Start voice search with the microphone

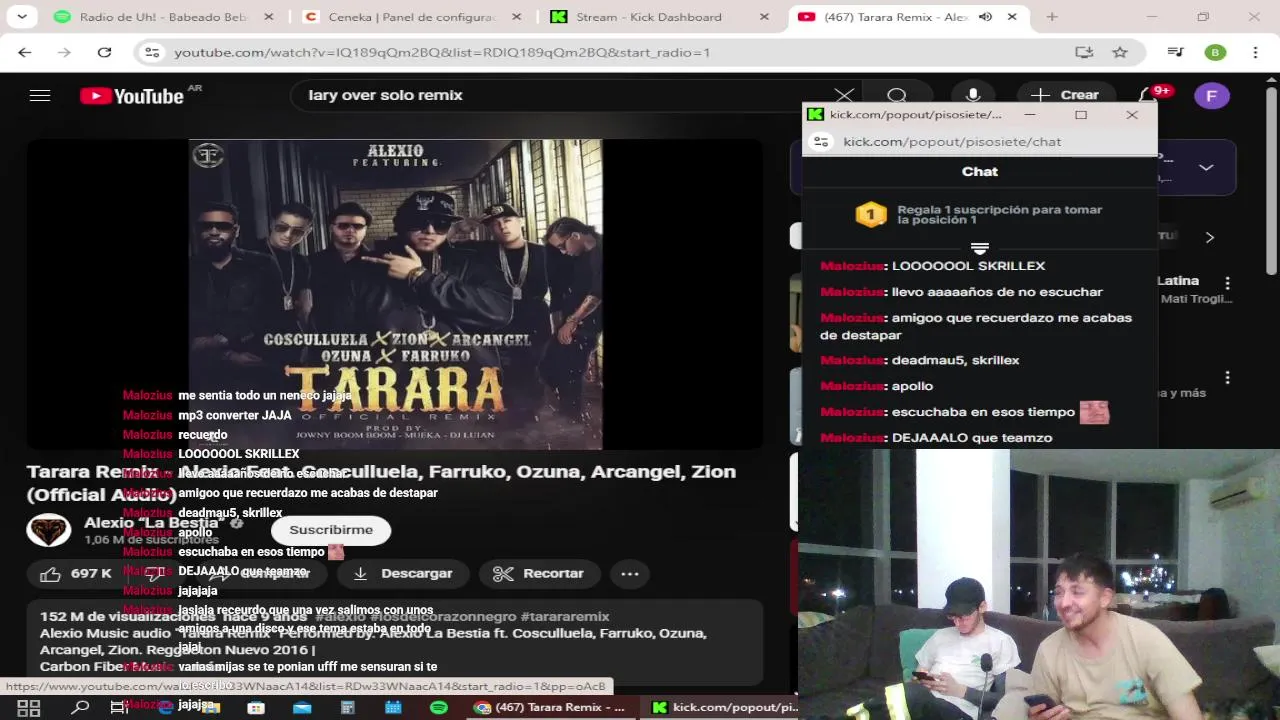(972, 95)
